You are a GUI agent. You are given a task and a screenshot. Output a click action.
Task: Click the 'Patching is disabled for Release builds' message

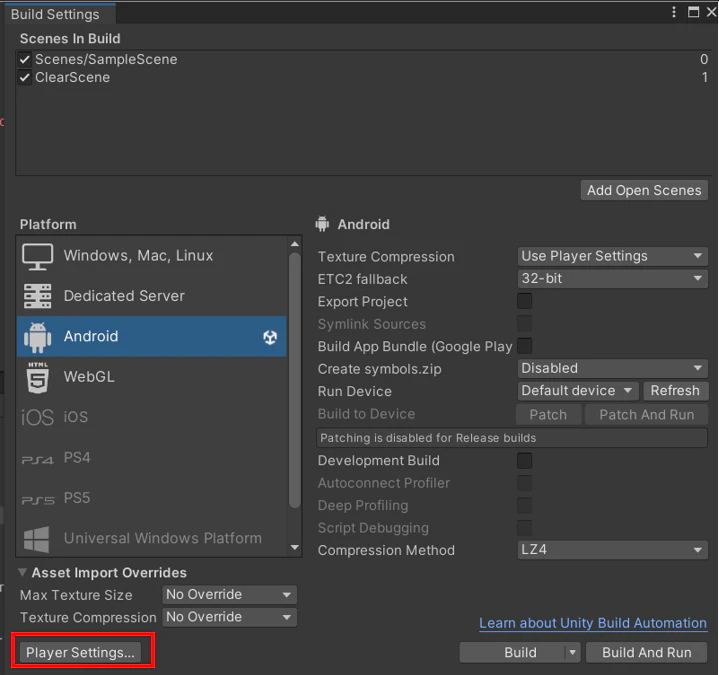512,438
